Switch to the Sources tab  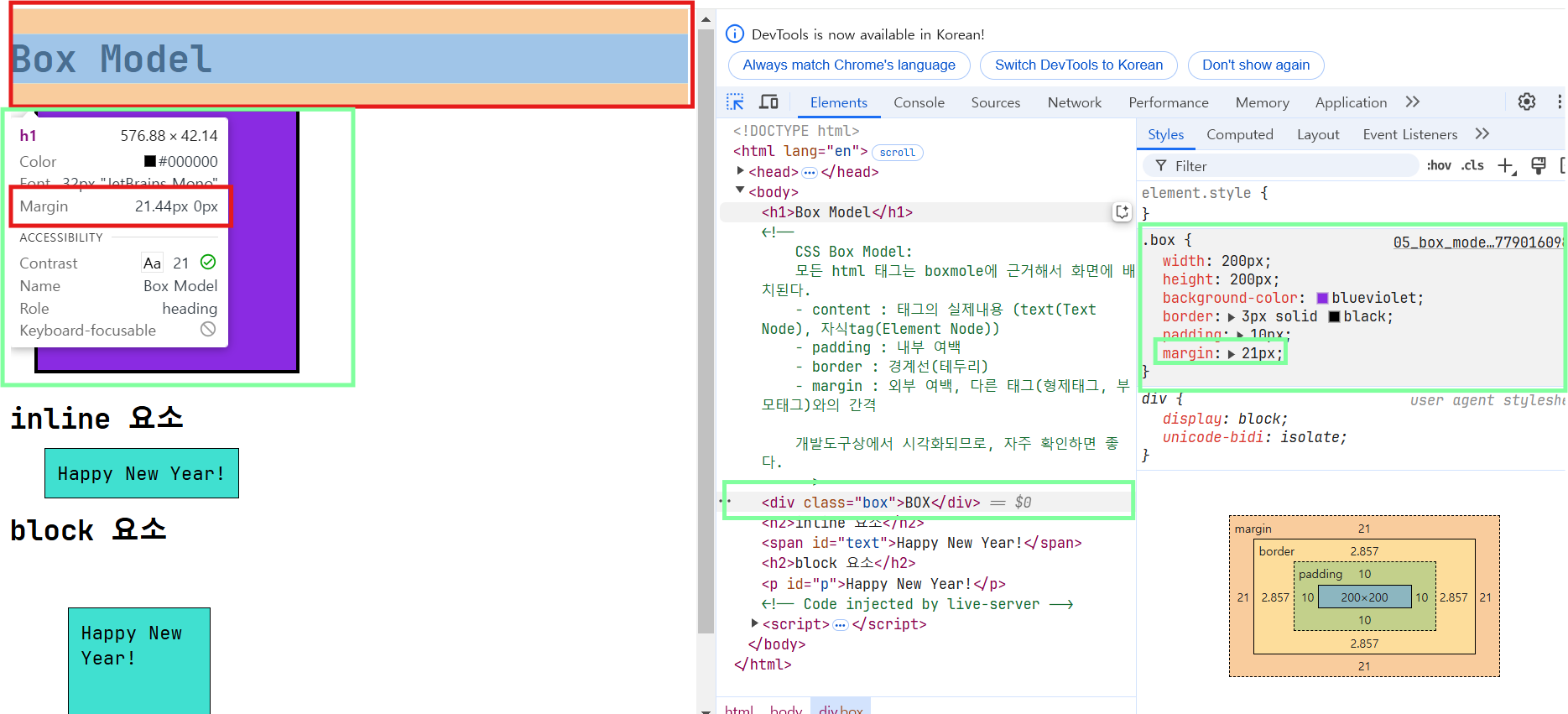coord(996,102)
